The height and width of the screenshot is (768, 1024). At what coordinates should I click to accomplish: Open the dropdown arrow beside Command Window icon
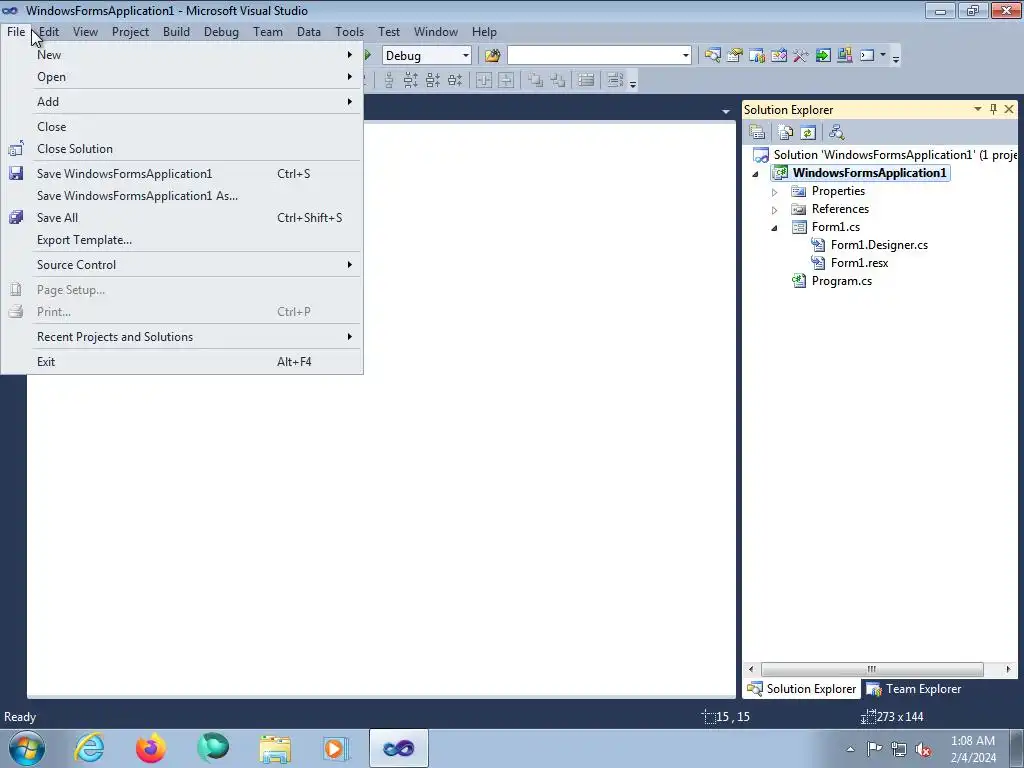[x=883, y=55]
